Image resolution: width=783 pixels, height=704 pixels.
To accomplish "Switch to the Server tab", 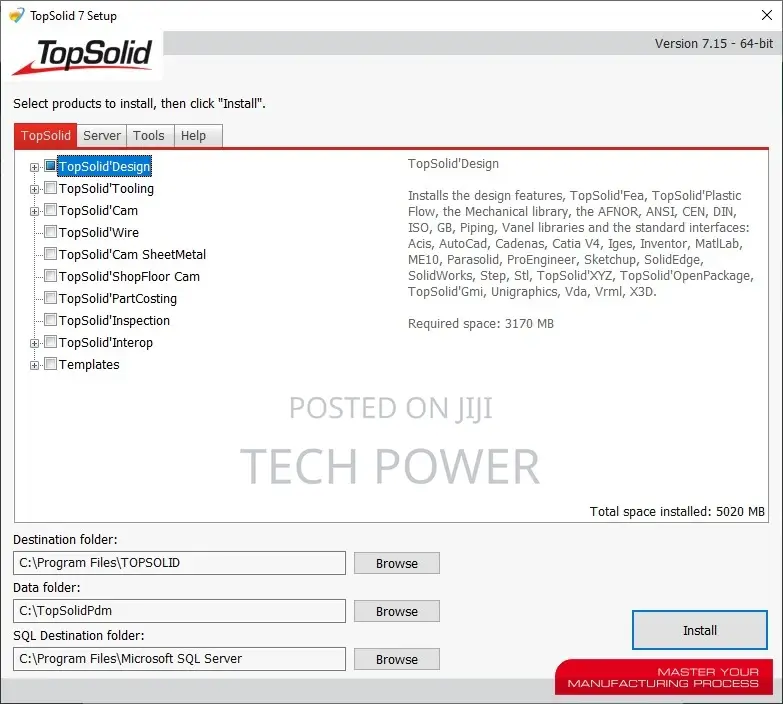I will pyautogui.click(x=102, y=136).
